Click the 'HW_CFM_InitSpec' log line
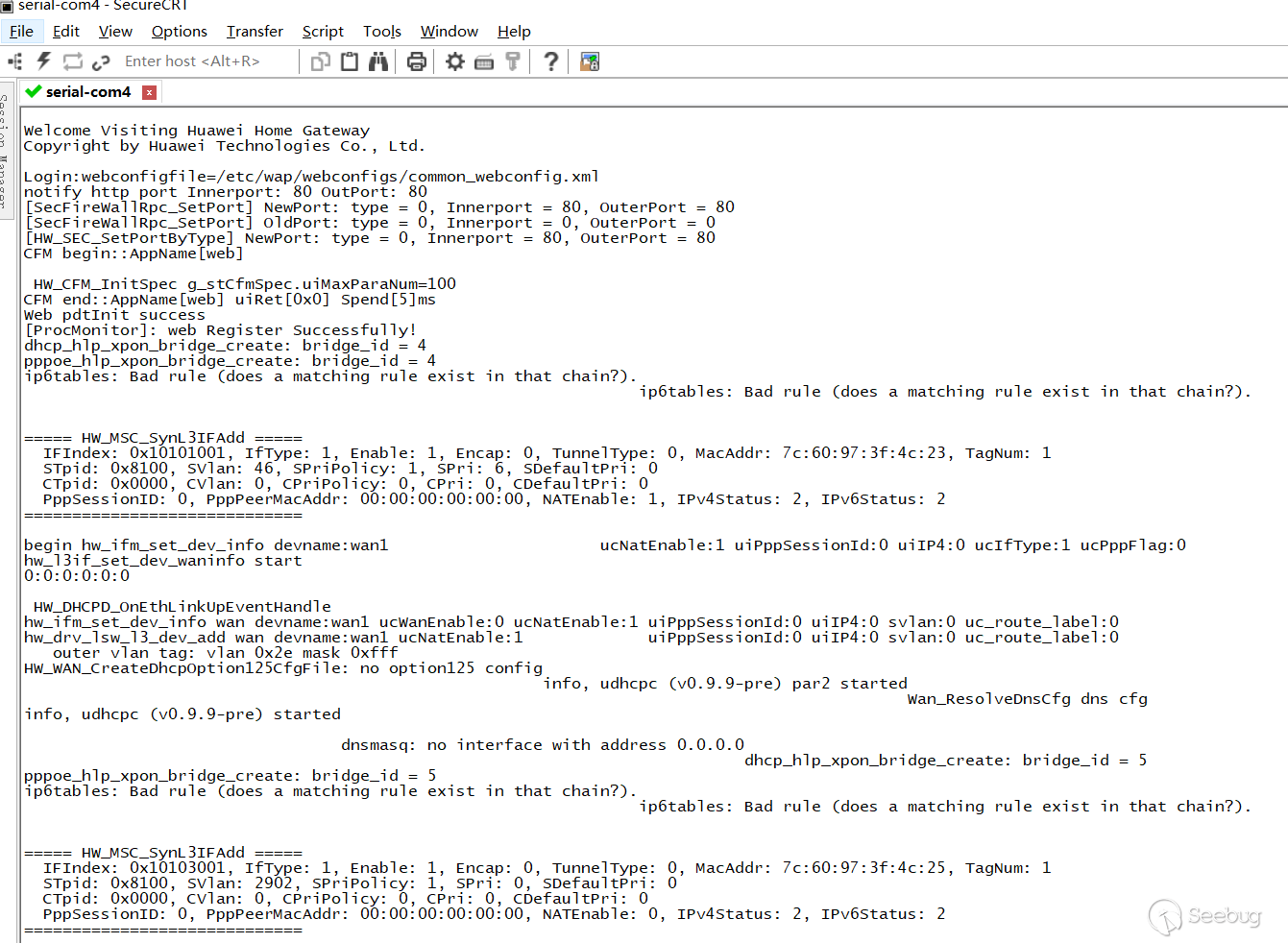The height and width of the screenshot is (943, 1288). 245,284
